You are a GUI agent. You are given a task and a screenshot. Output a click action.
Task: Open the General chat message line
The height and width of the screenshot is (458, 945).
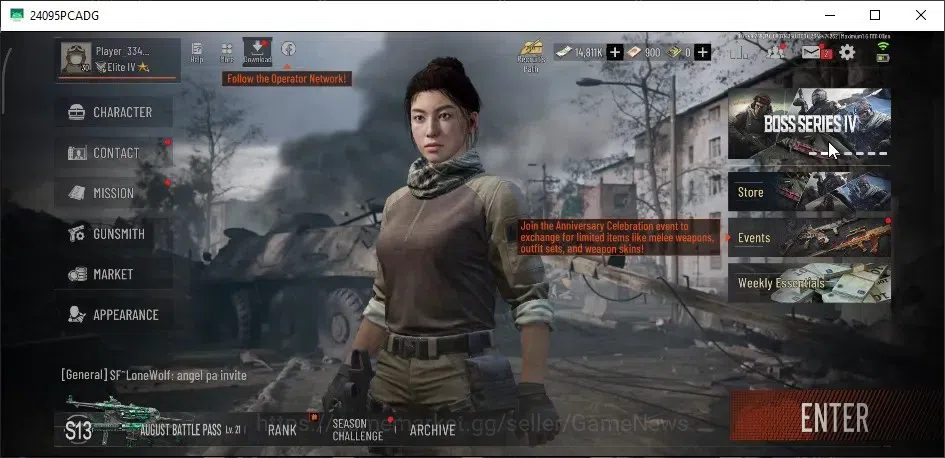[154, 375]
